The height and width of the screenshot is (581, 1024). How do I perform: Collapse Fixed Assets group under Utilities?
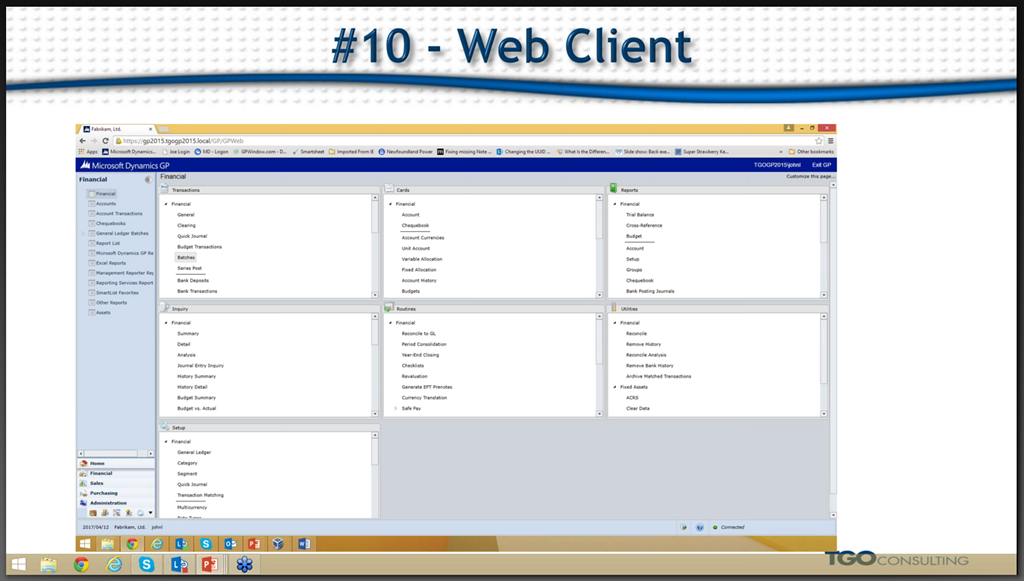coord(614,387)
